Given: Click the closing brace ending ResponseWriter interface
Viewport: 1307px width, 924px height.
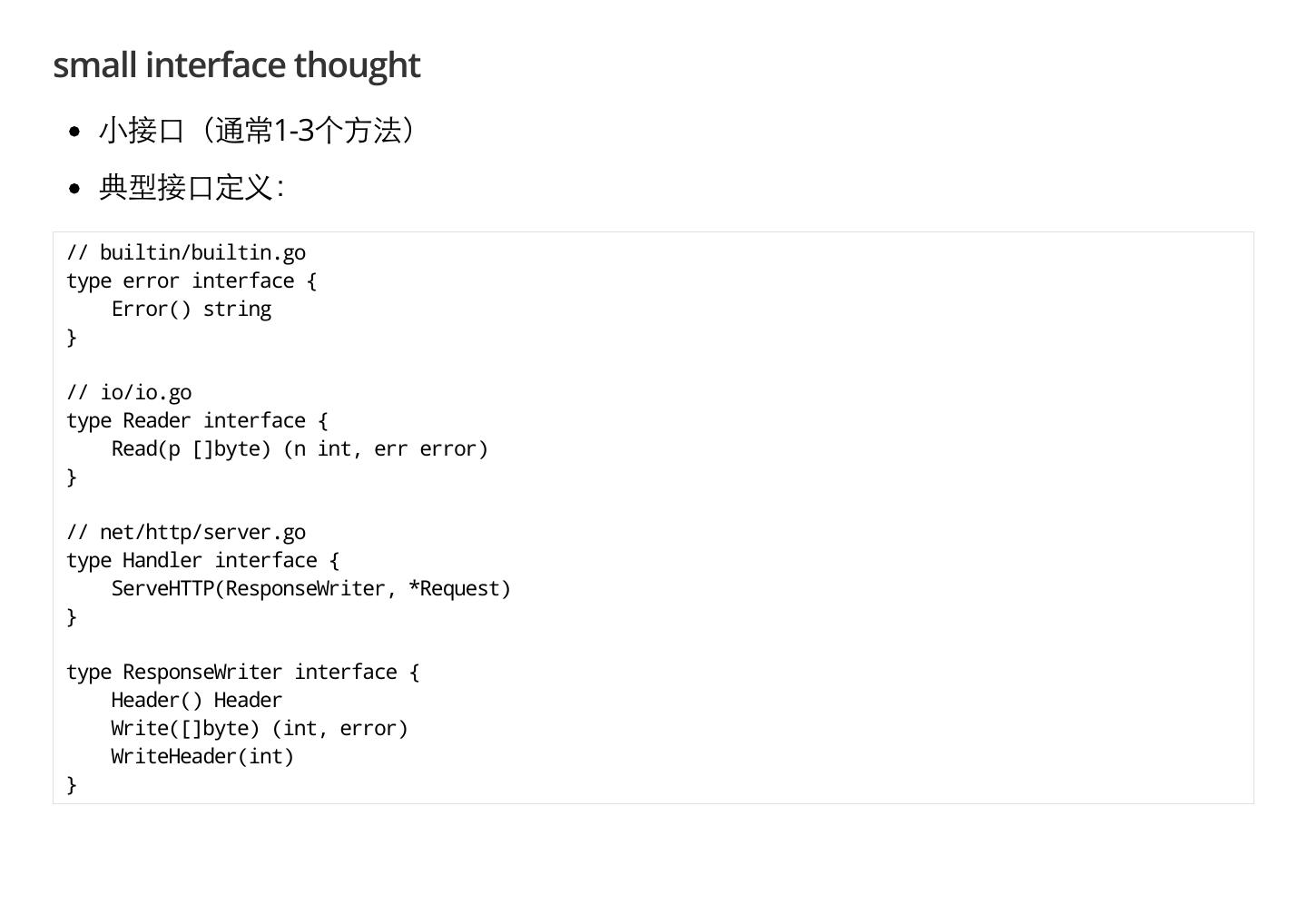Looking at the screenshot, I should (72, 785).
